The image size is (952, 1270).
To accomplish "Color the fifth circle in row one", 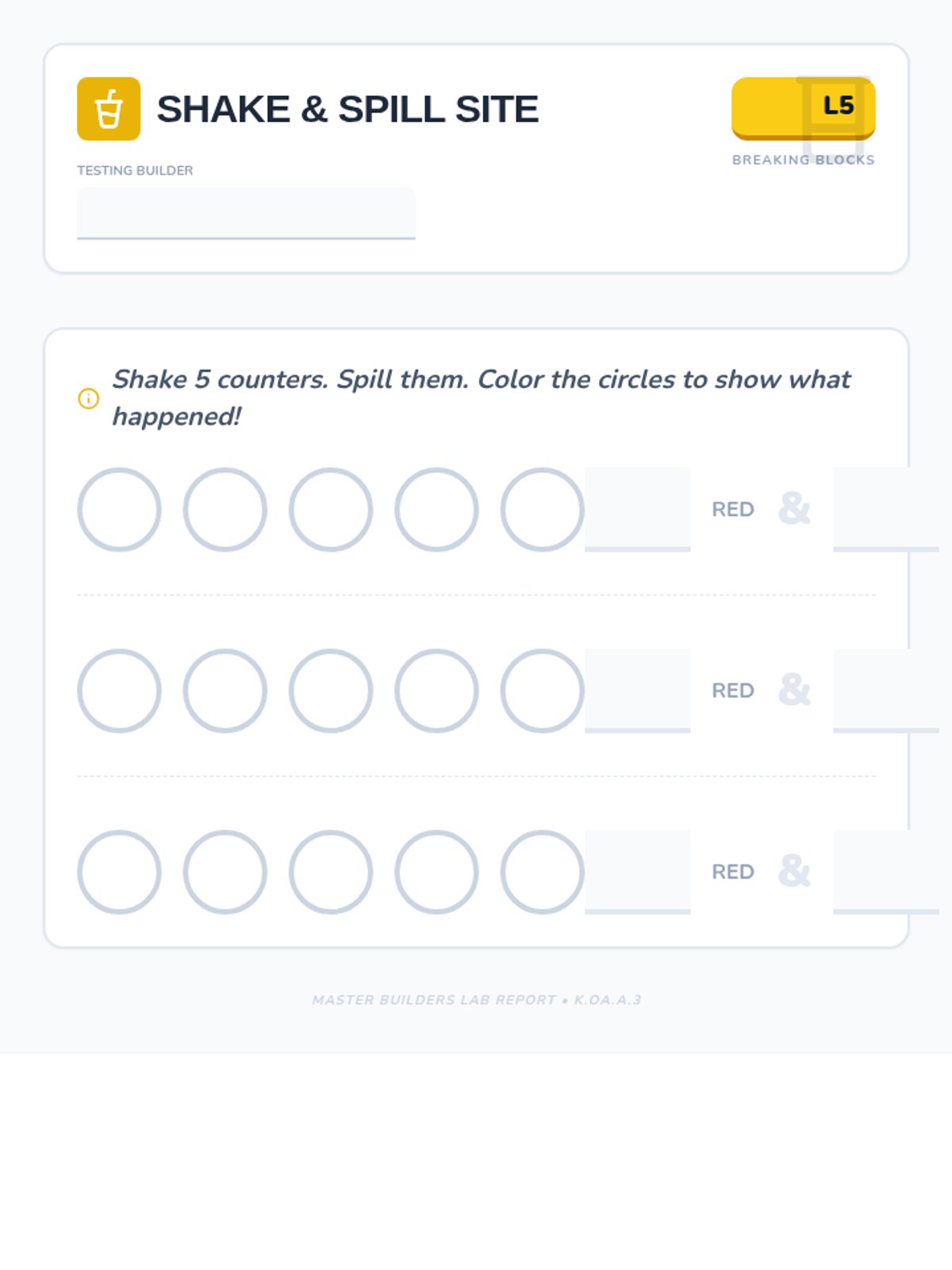I will click(542, 510).
